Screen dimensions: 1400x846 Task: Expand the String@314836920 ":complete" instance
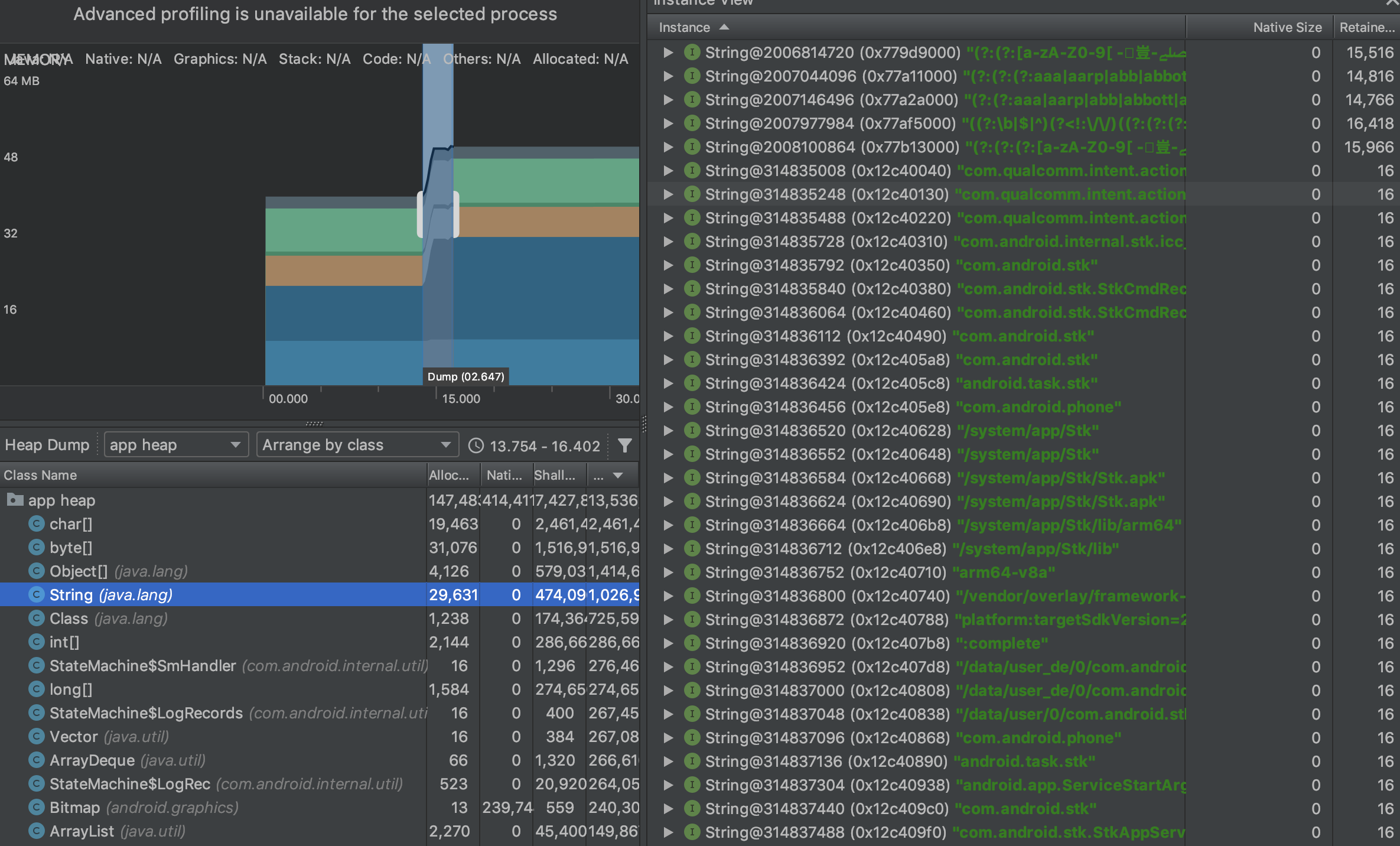[668, 643]
